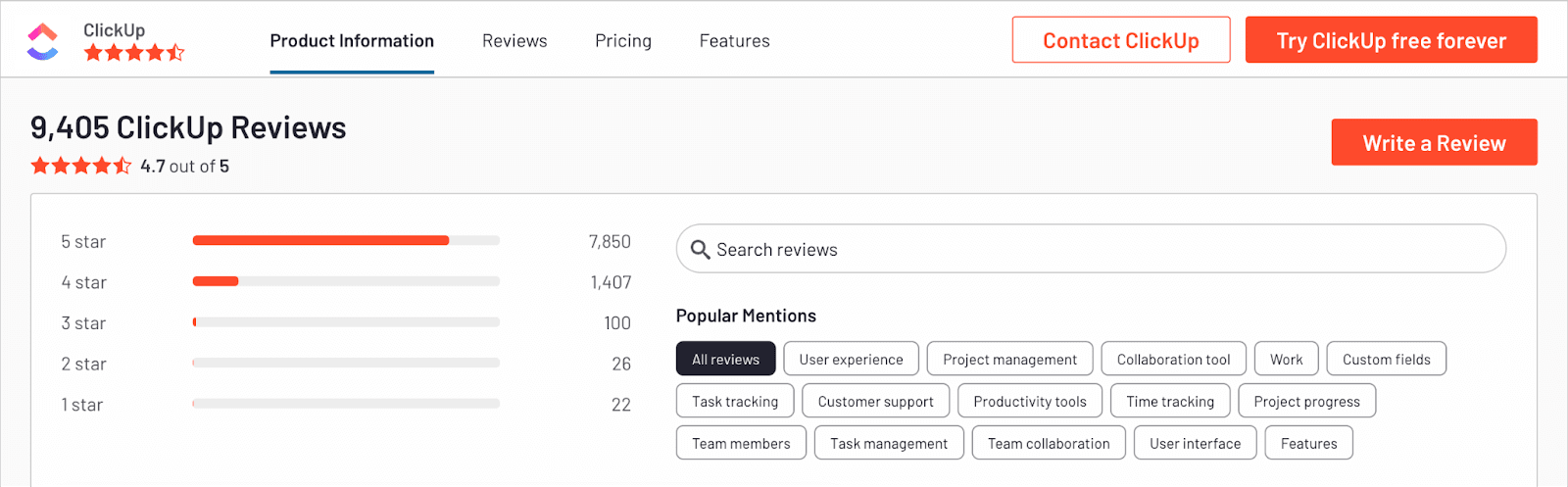Click the Popular Mentions heading

coord(746,316)
